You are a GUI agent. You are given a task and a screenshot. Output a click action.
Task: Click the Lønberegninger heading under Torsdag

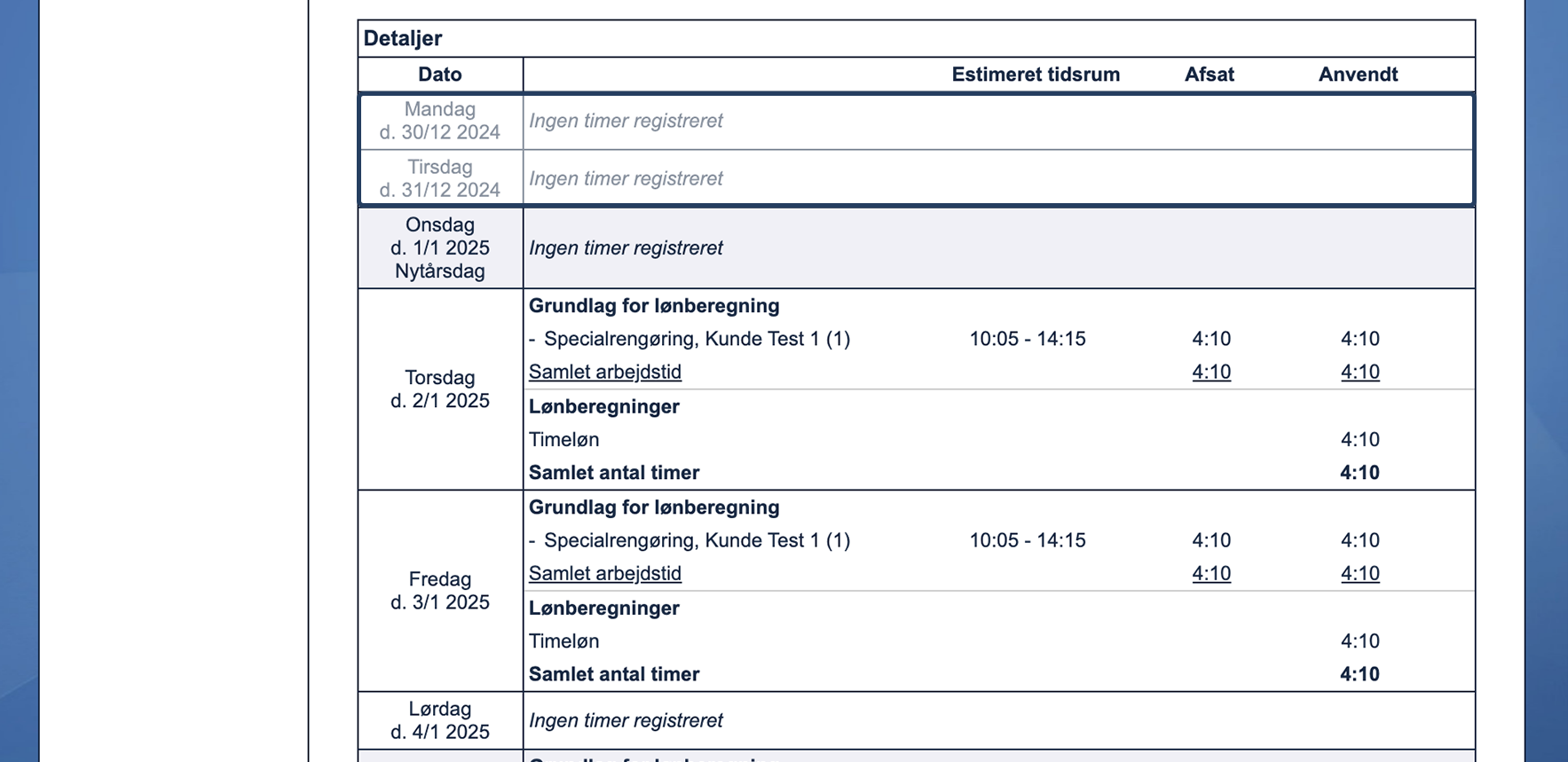[x=603, y=406]
